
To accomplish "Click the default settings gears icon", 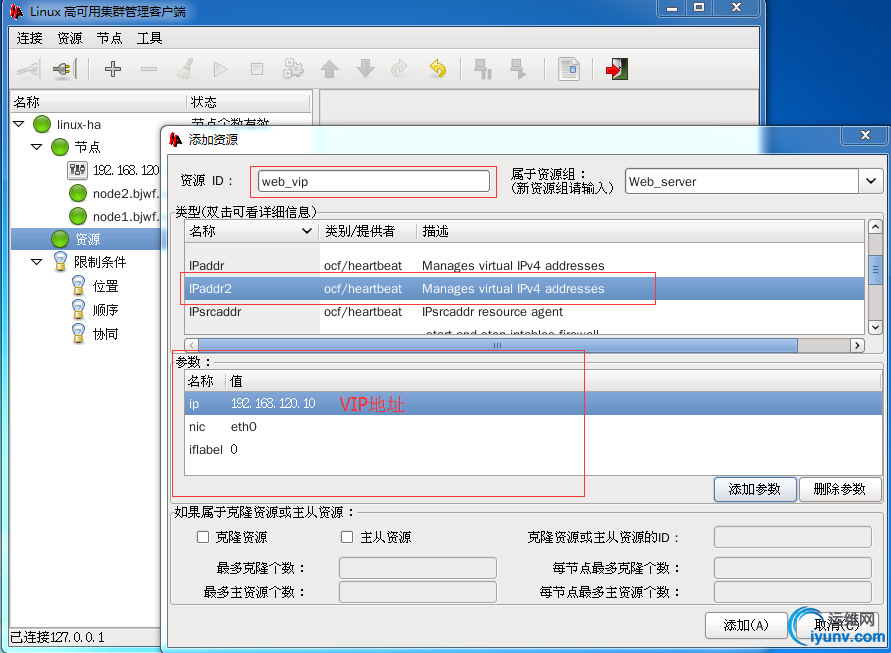I will (293, 69).
